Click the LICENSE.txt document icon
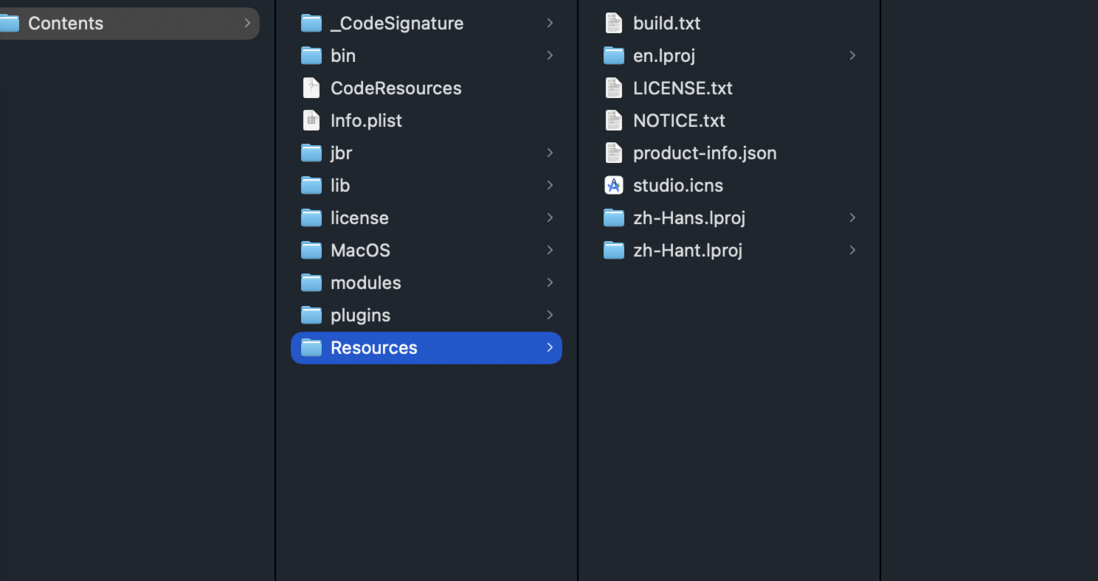Viewport: 1098px width, 581px height. click(614, 88)
